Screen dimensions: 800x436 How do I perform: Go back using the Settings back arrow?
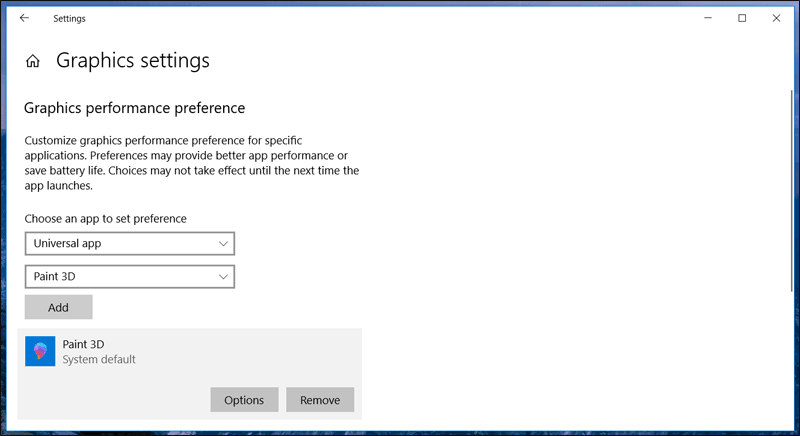click(24, 18)
